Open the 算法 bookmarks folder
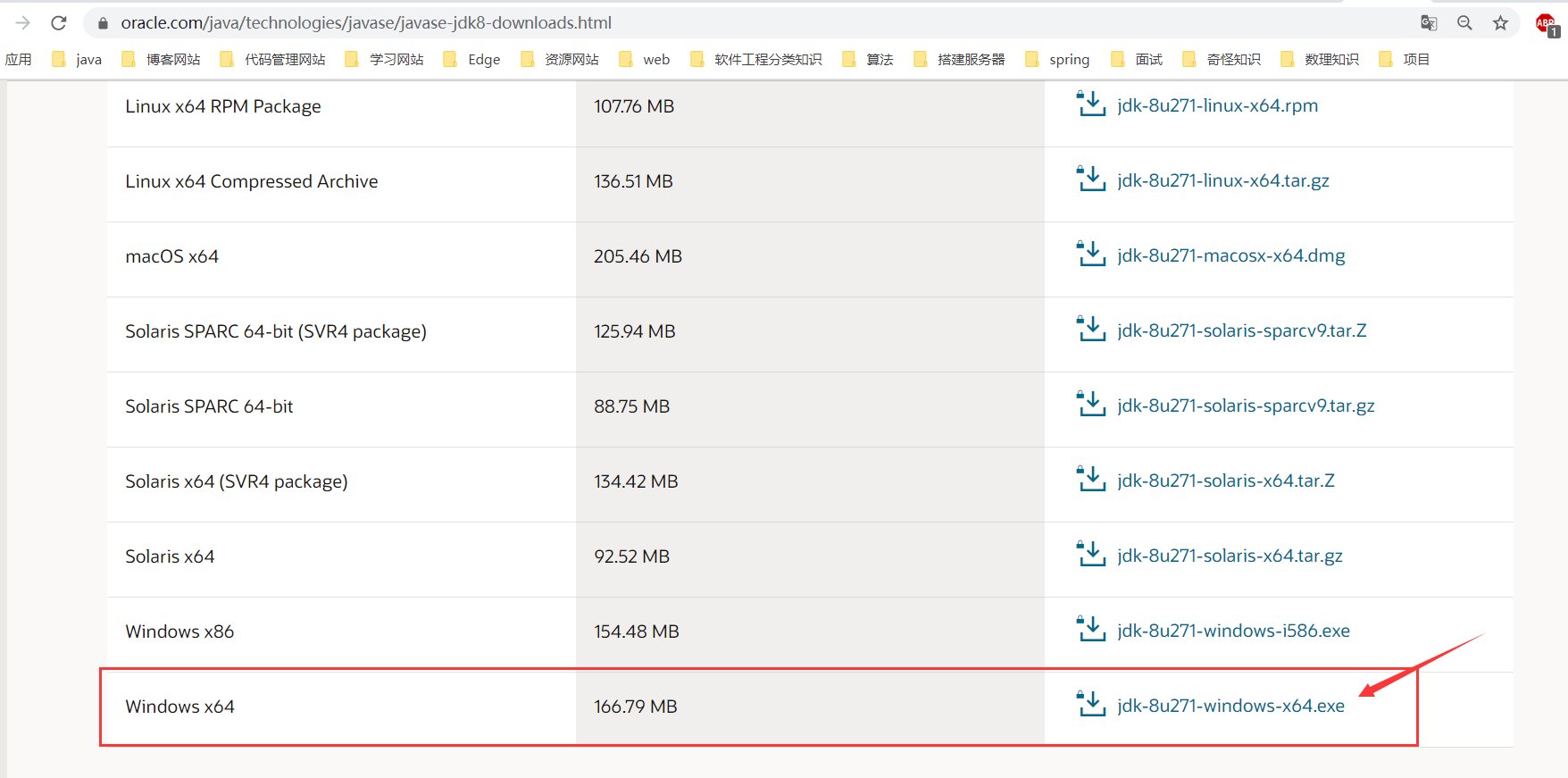Viewport: 1568px width, 778px height. click(868, 60)
